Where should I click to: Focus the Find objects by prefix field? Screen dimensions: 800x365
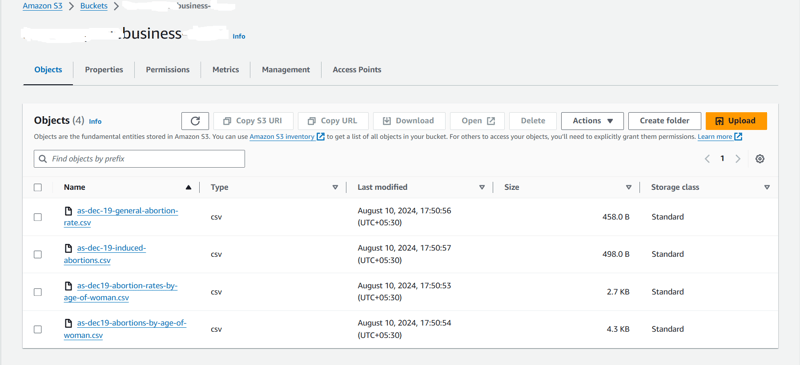click(139, 159)
